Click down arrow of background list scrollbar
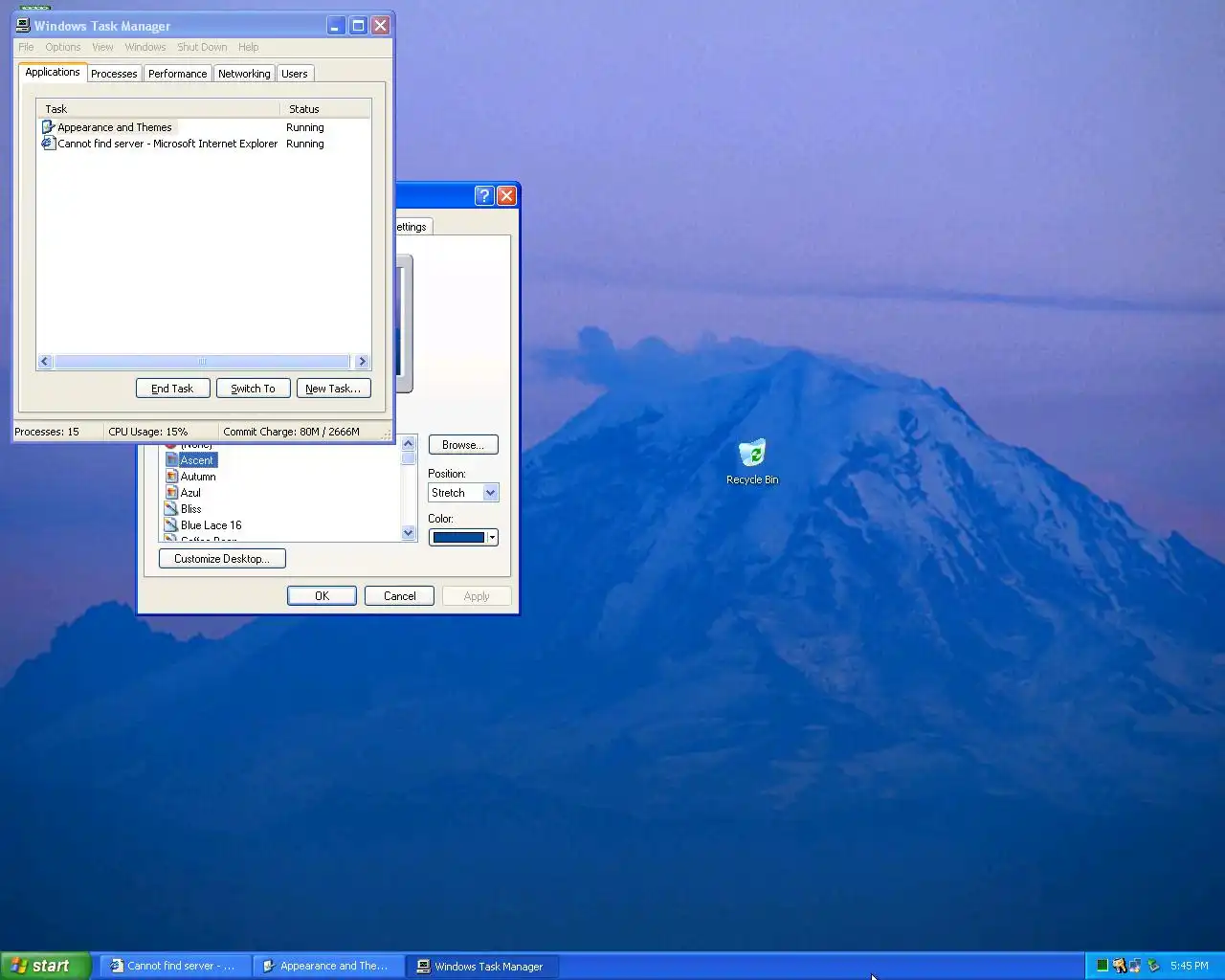This screenshot has height=980, width=1225. pos(409,533)
